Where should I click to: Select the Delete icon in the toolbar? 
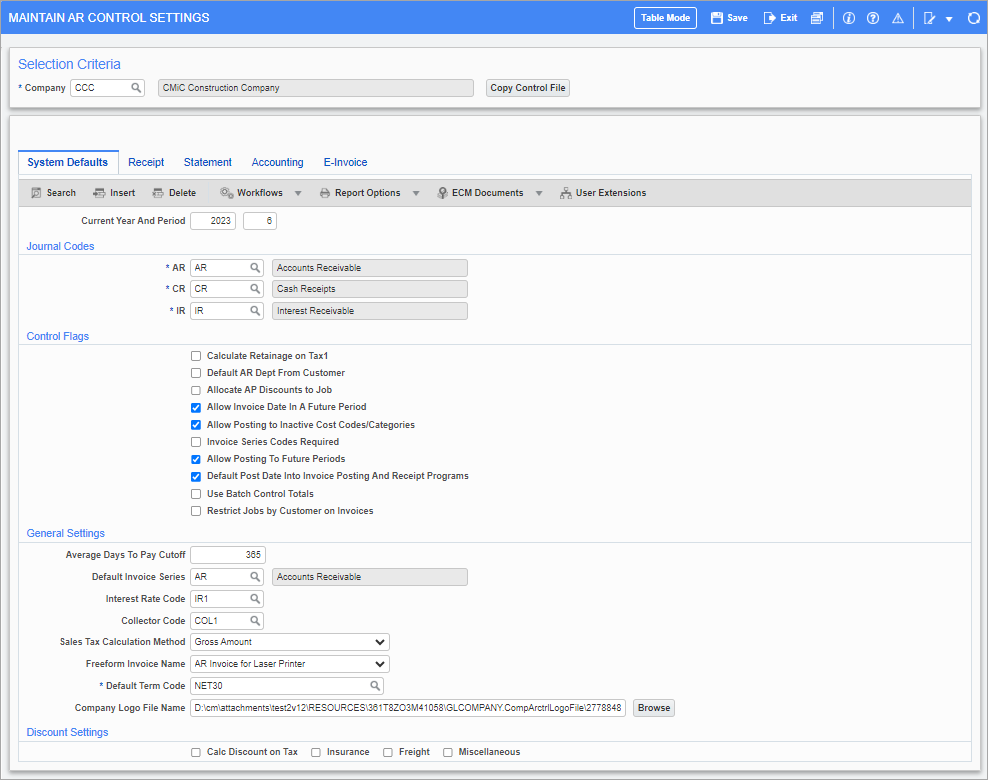pos(174,192)
